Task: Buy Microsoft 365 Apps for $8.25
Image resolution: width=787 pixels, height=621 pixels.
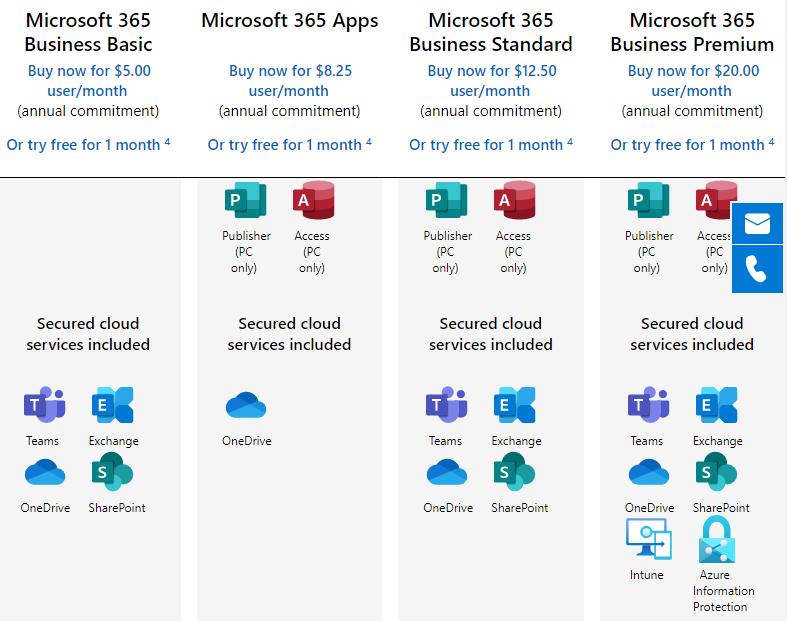Action: [x=290, y=80]
